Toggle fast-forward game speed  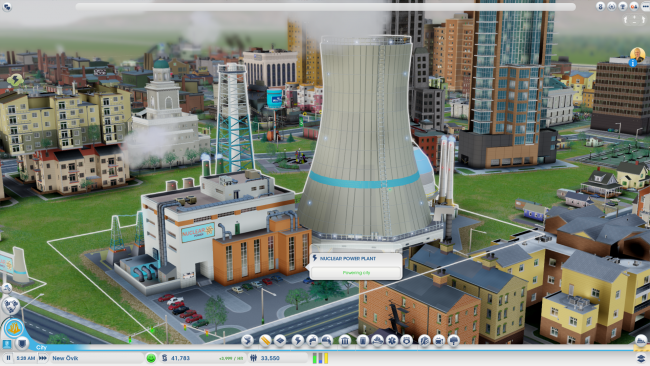(42, 358)
